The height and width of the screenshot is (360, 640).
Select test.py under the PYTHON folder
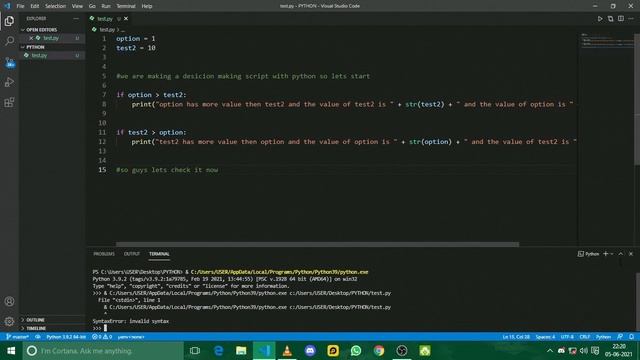tap(53, 55)
